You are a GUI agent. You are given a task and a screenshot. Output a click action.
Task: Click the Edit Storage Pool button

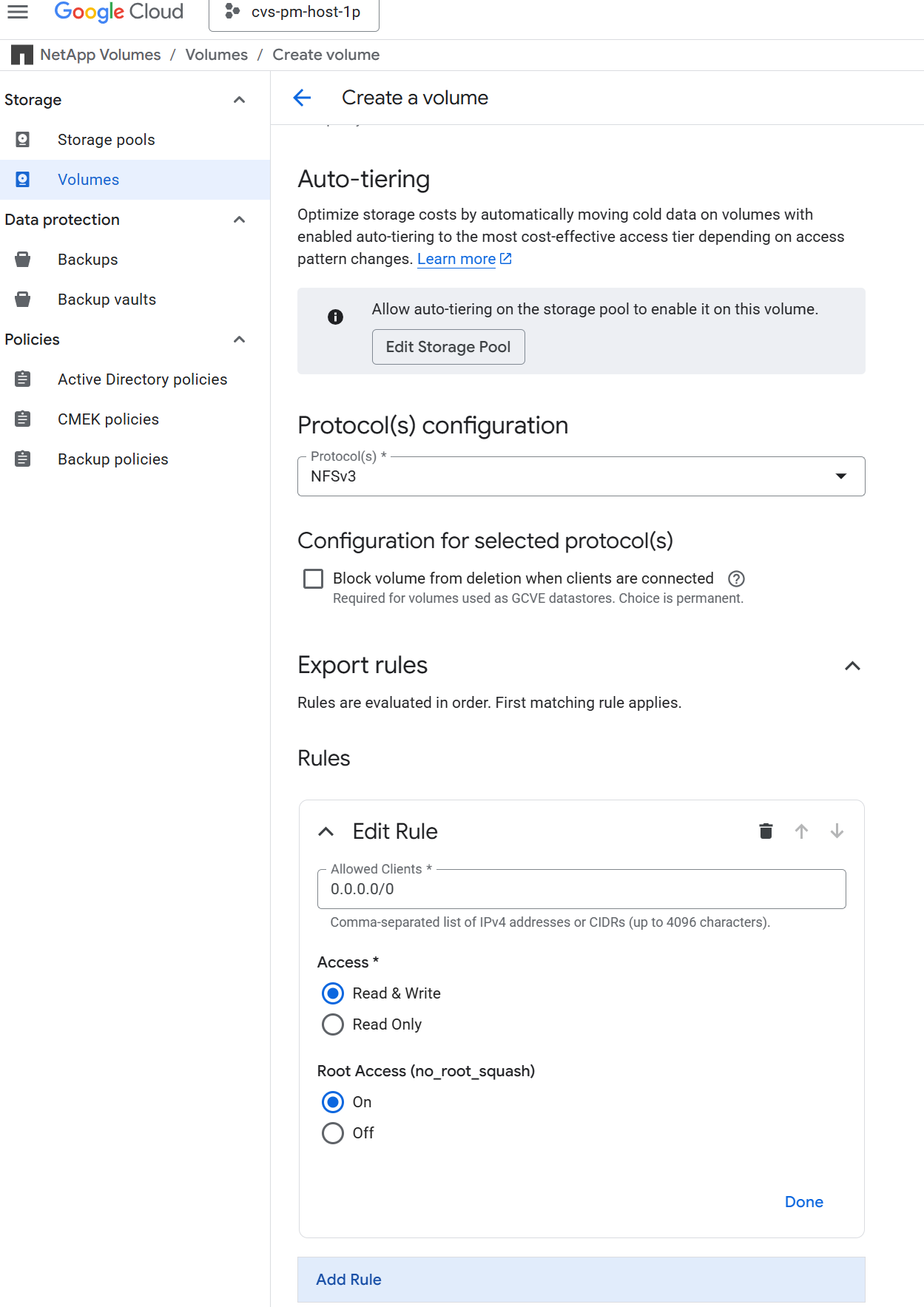[x=448, y=347]
